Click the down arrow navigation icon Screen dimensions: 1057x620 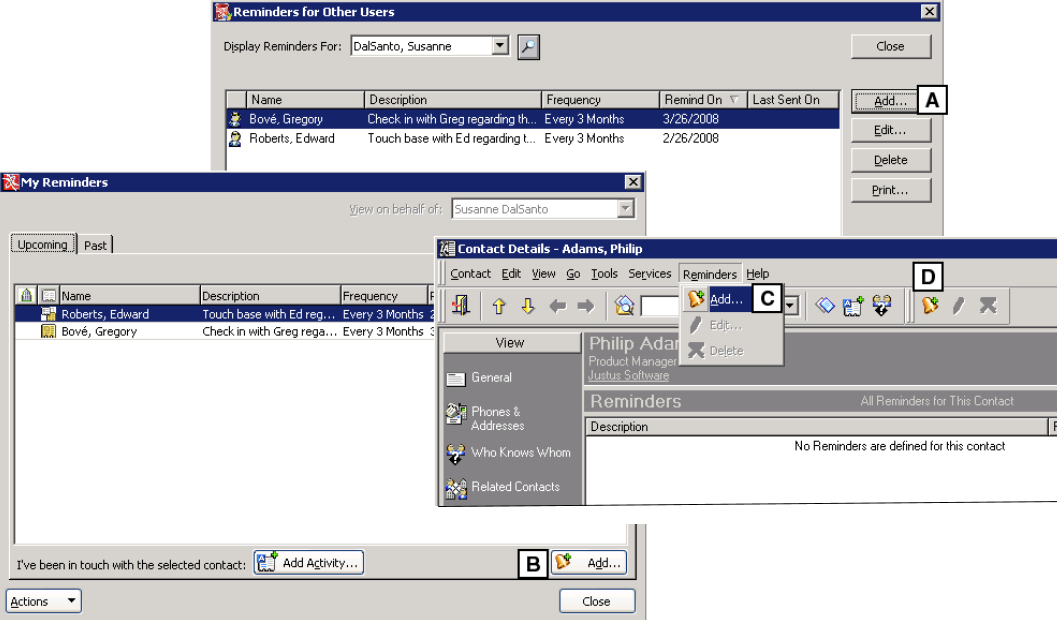pos(526,305)
